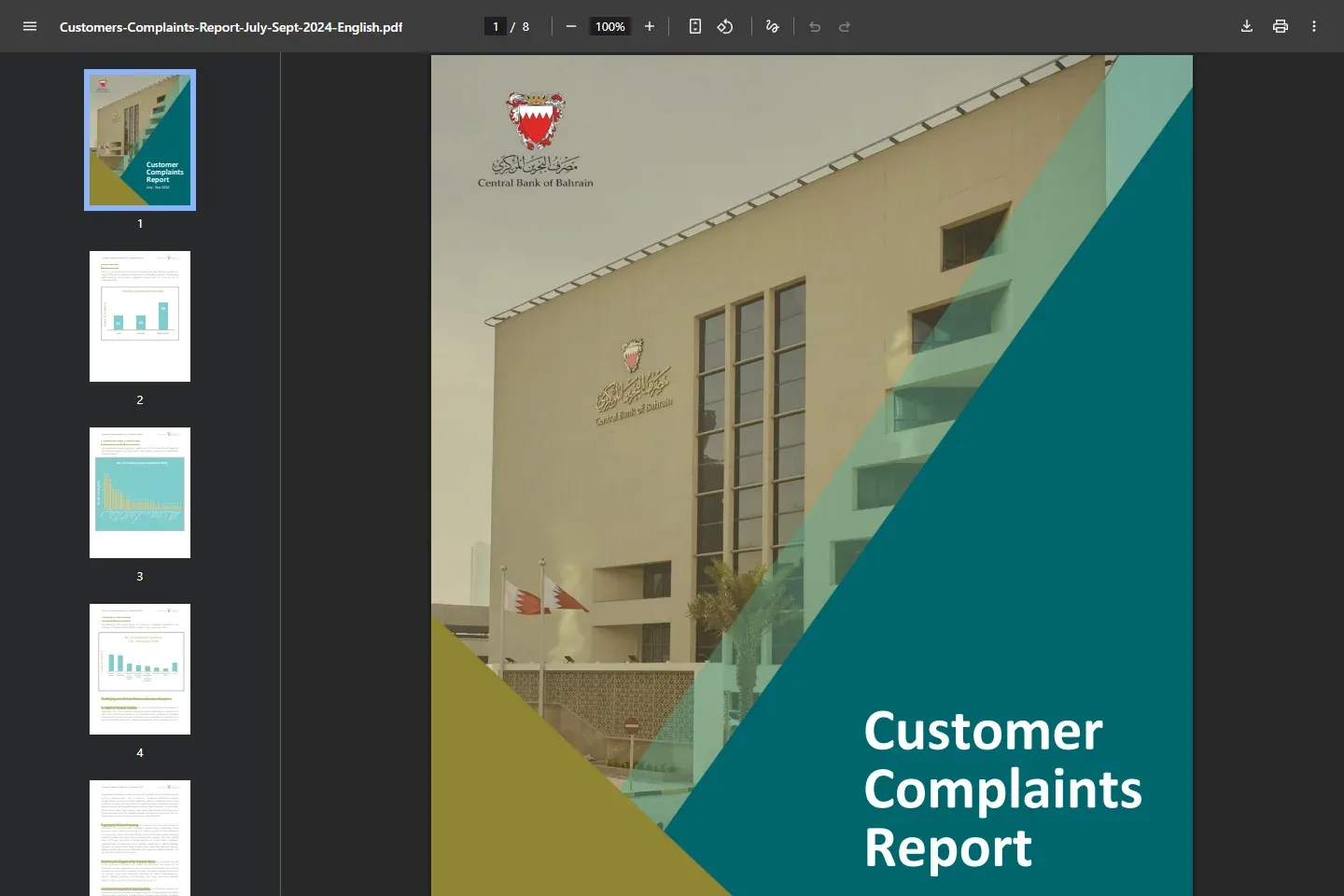
Task: Click the total page count 8
Action: [x=525, y=27]
